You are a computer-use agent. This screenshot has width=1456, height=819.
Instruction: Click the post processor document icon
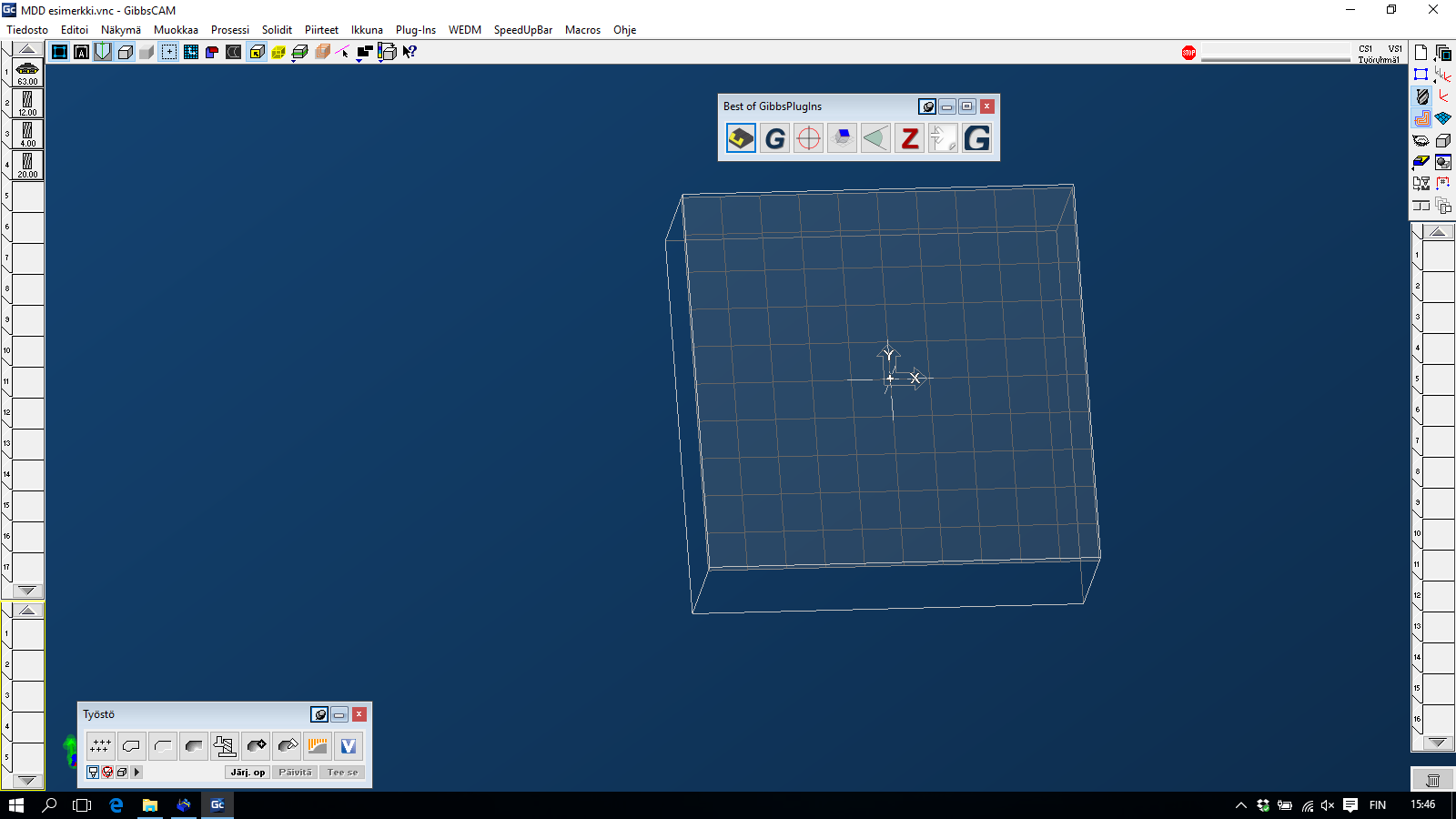pyautogui.click(x=1421, y=184)
